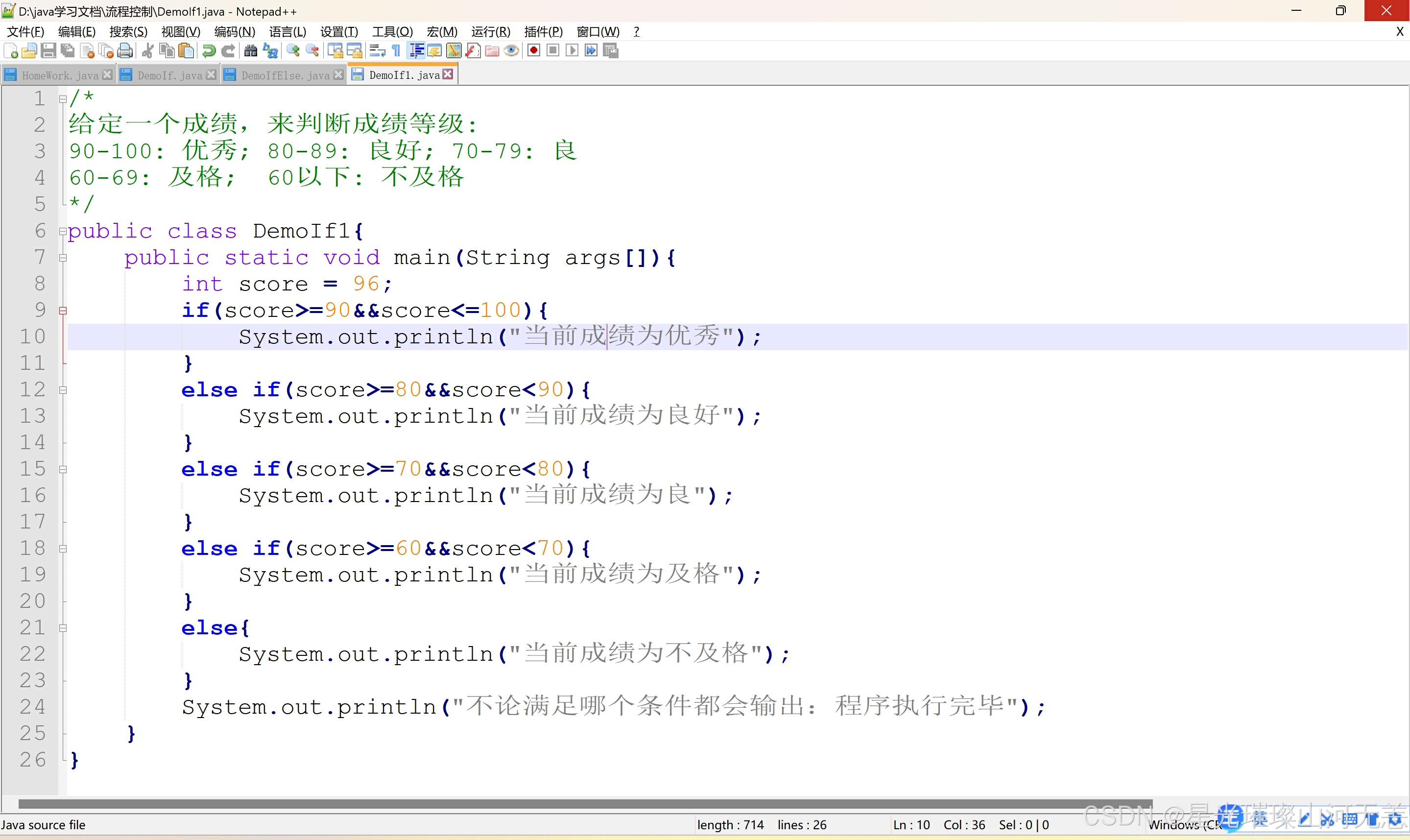Open the 插件(P) menu
Screen dimensions: 1410x840
[543, 32]
